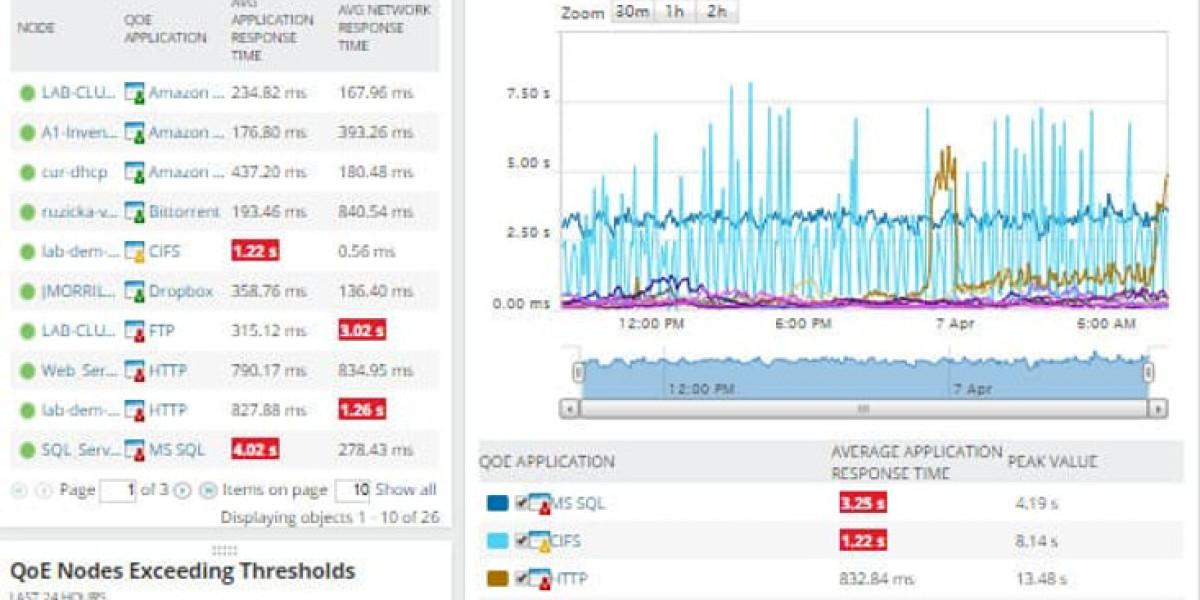Image resolution: width=1200 pixels, height=600 pixels.
Task: Jump to last page using arrow icon
Action: click(208, 490)
